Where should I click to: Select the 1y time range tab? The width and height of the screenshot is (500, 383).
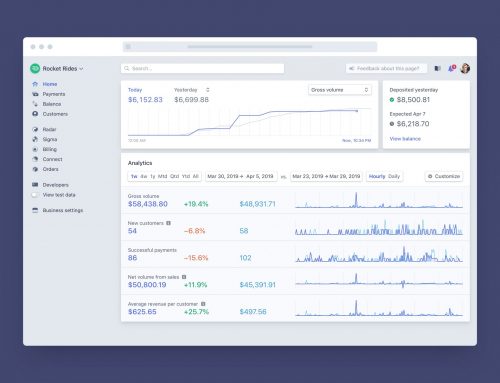click(x=153, y=176)
